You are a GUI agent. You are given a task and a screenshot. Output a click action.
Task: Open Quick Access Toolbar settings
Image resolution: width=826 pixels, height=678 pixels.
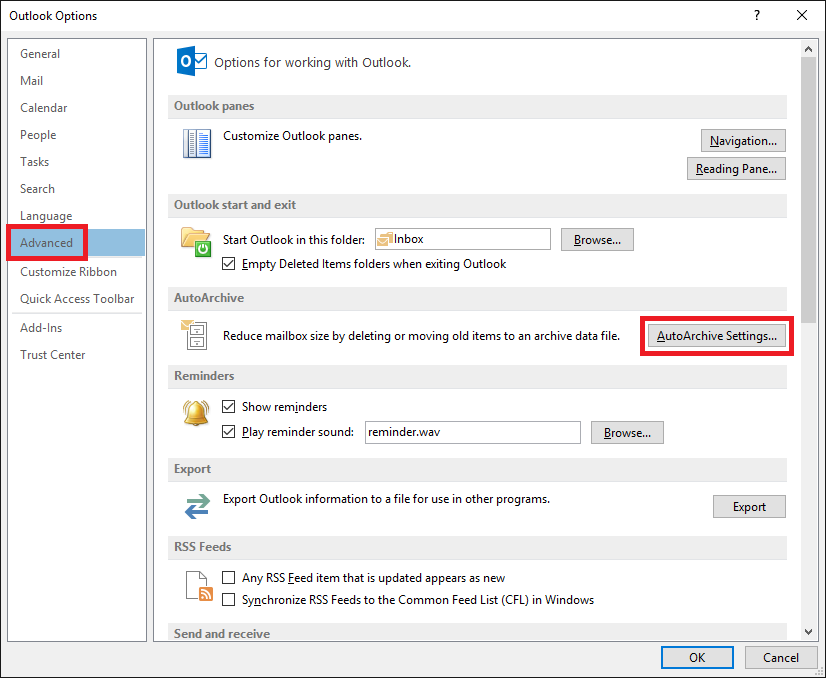[77, 299]
